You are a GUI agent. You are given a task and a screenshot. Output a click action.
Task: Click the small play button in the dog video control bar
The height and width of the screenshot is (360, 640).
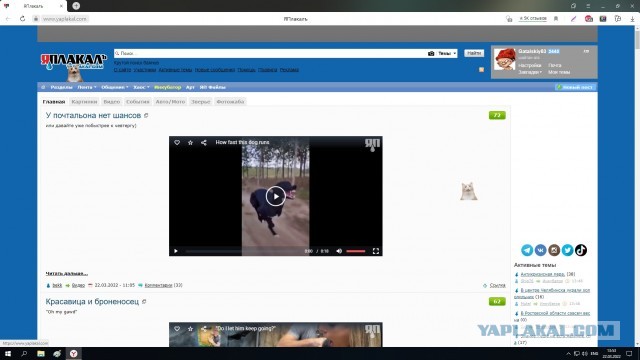[176, 251]
